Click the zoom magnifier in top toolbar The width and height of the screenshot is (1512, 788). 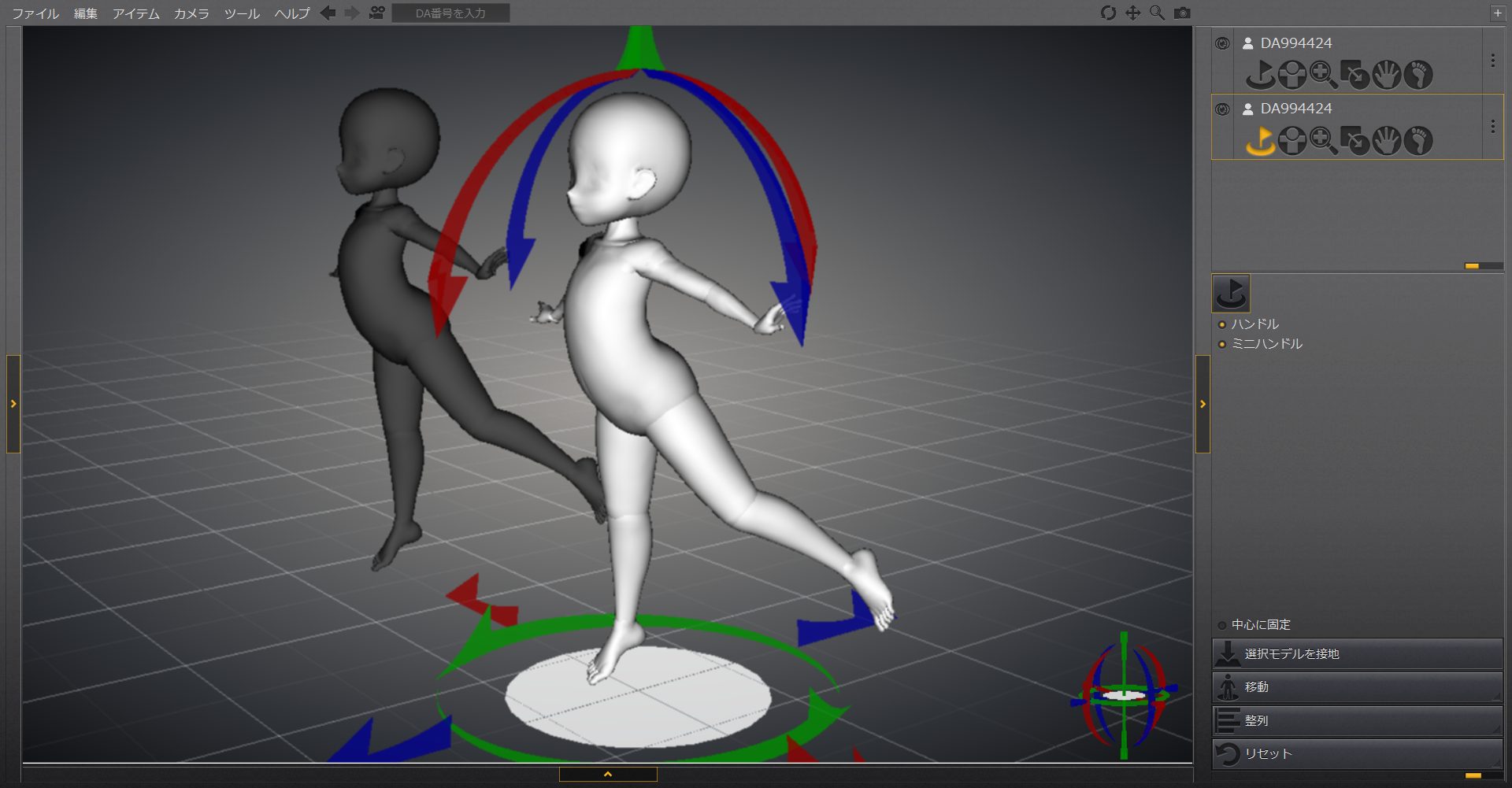click(1157, 13)
